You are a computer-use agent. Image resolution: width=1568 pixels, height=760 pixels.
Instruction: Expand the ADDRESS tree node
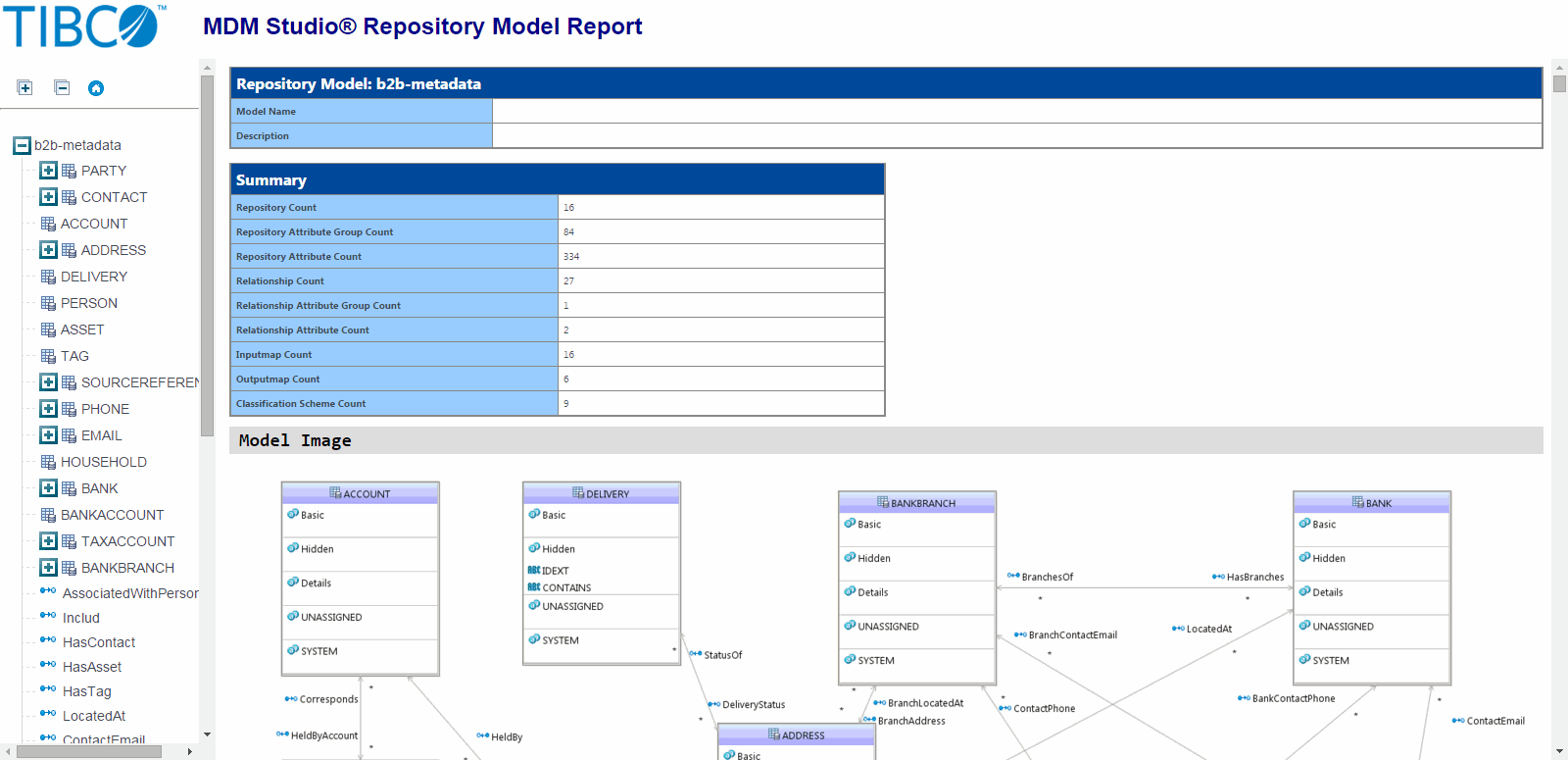(x=48, y=250)
